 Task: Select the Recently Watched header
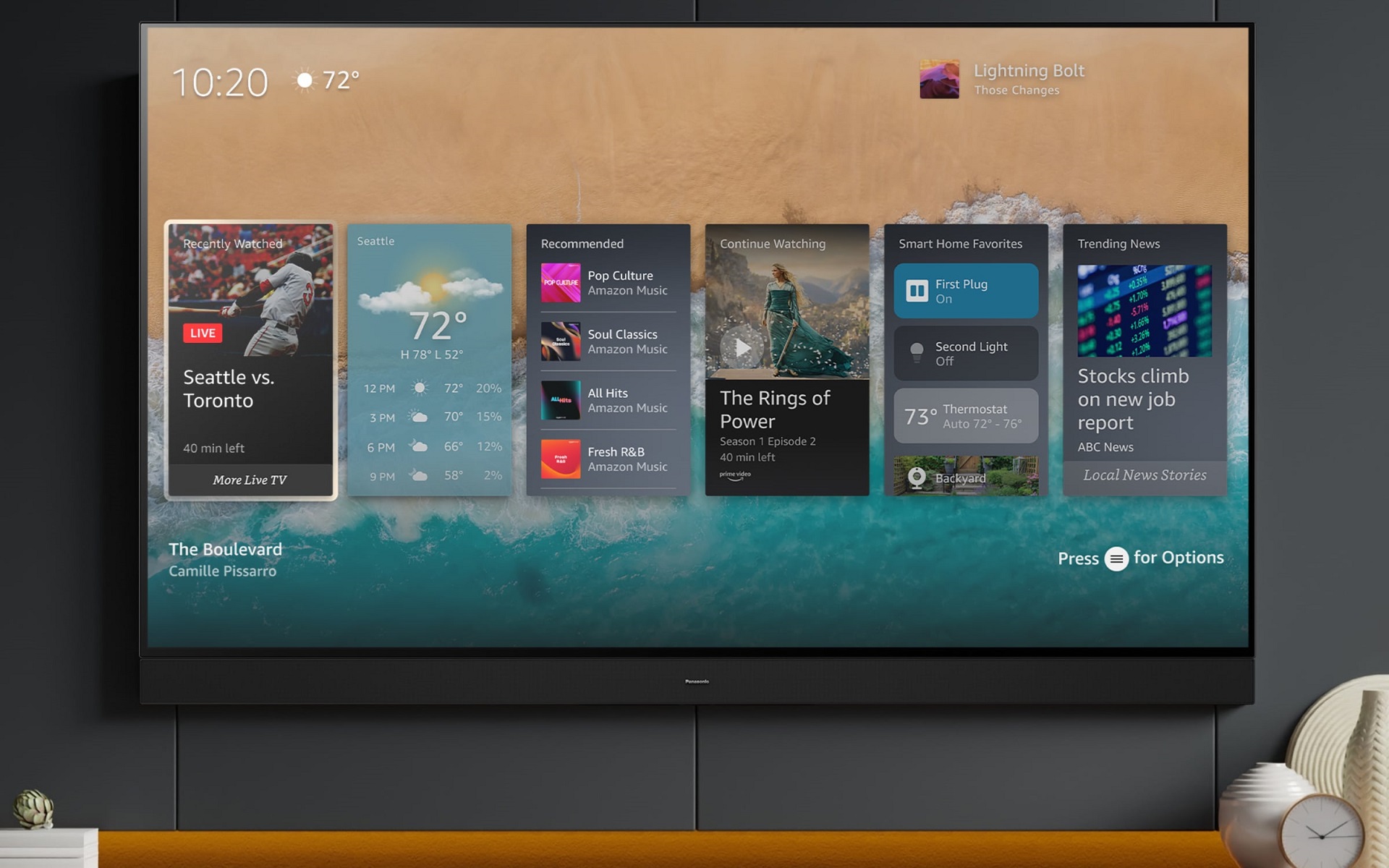click(x=232, y=244)
